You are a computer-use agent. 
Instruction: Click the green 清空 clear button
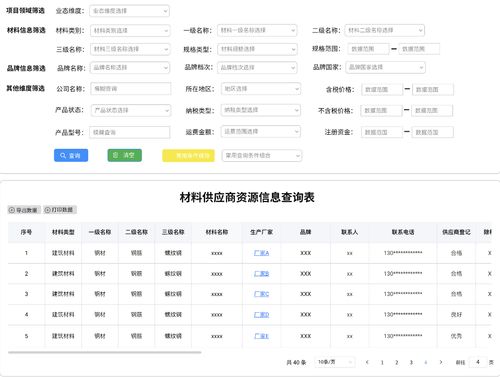click(x=125, y=155)
